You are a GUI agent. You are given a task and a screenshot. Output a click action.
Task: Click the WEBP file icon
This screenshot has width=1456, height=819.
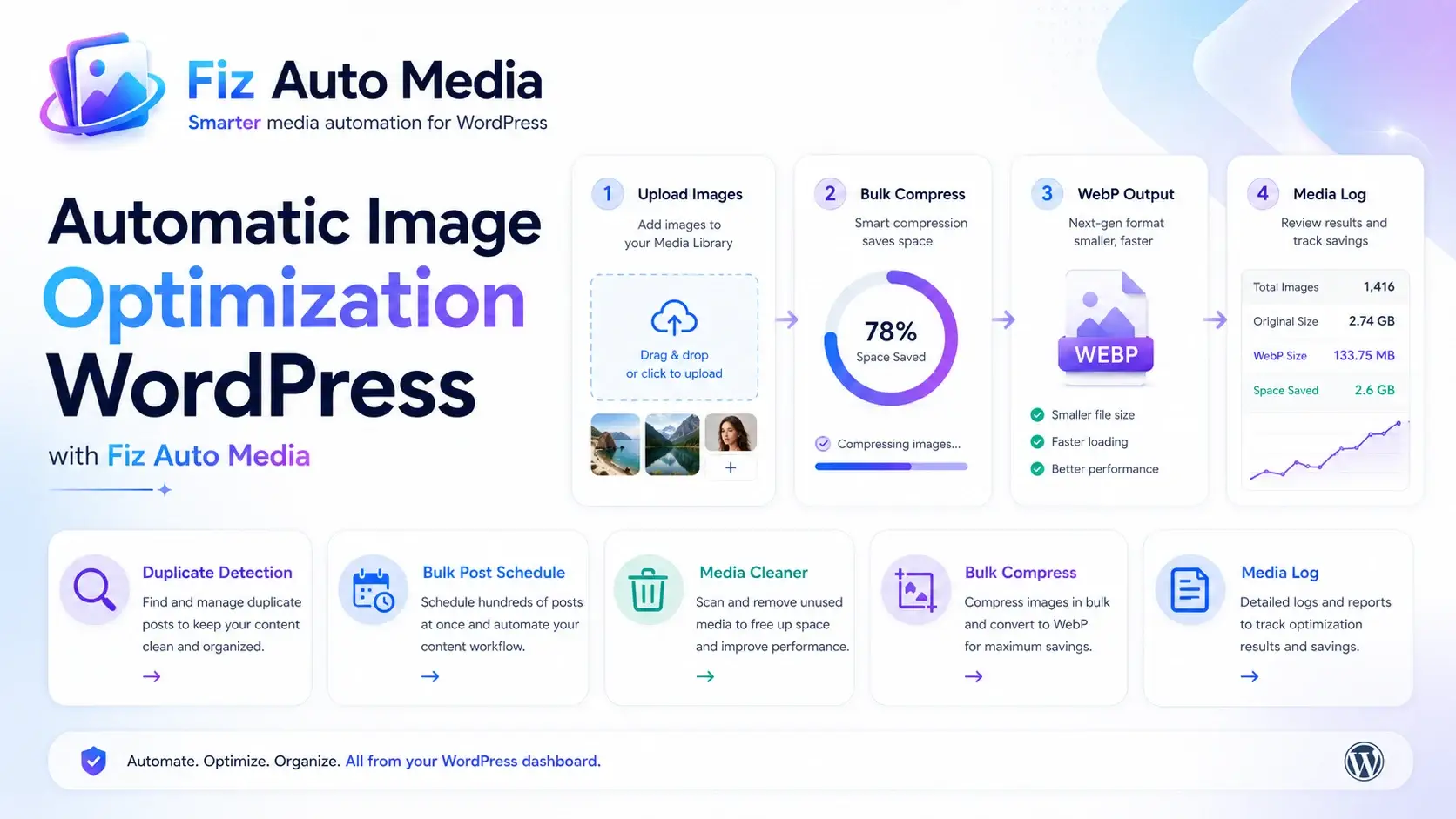[x=1106, y=327]
